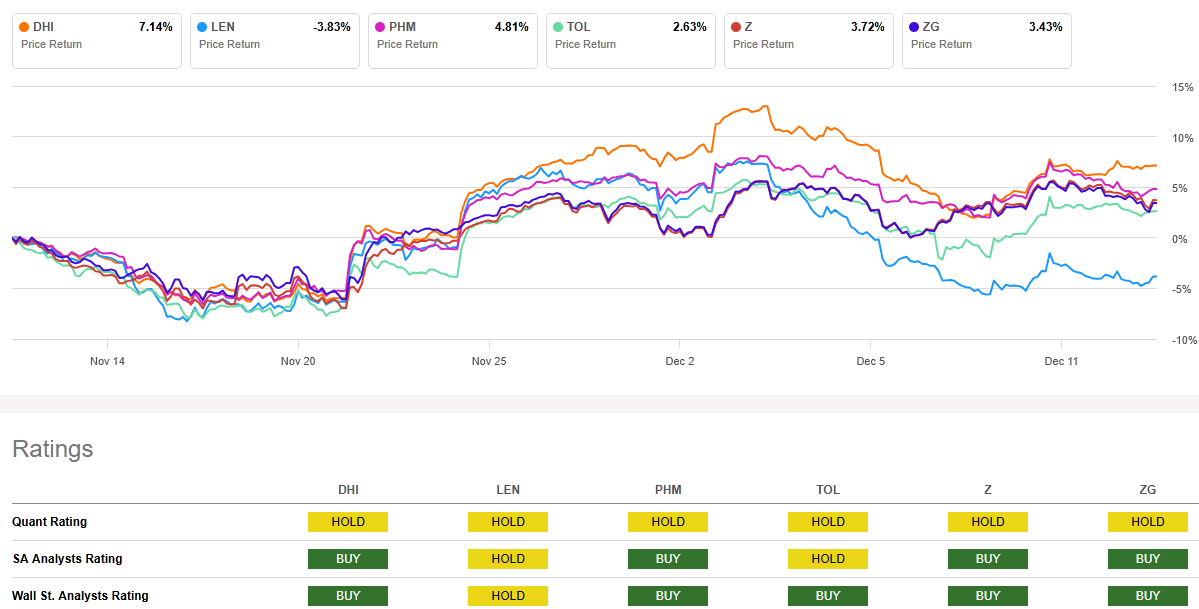The height and width of the screenshot is (609, 1199).
Task: Click Price Return label in TOL card
Action: [x=586, y=44]
